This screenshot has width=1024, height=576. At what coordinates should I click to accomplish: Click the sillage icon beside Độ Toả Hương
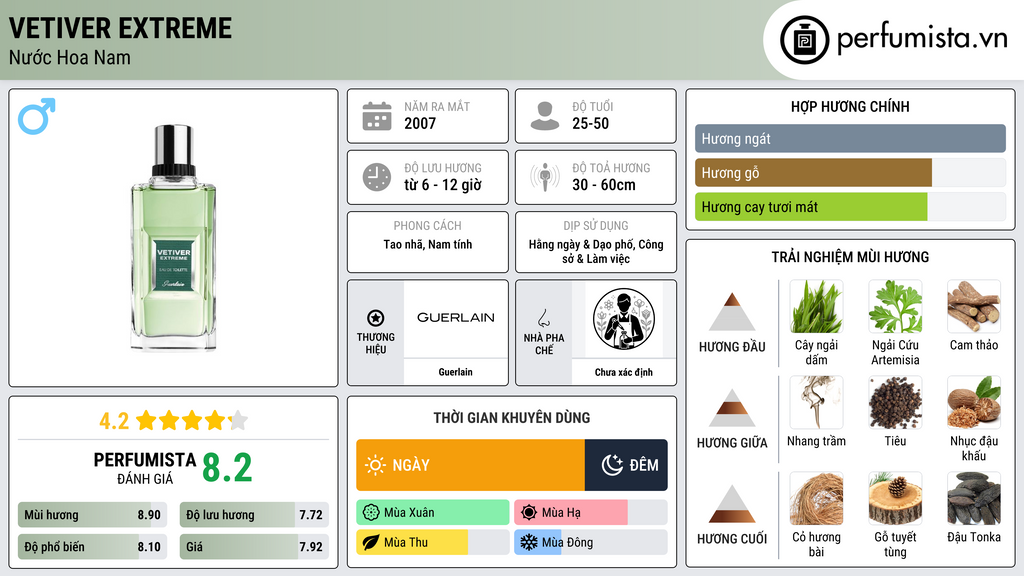pos(545,177)
